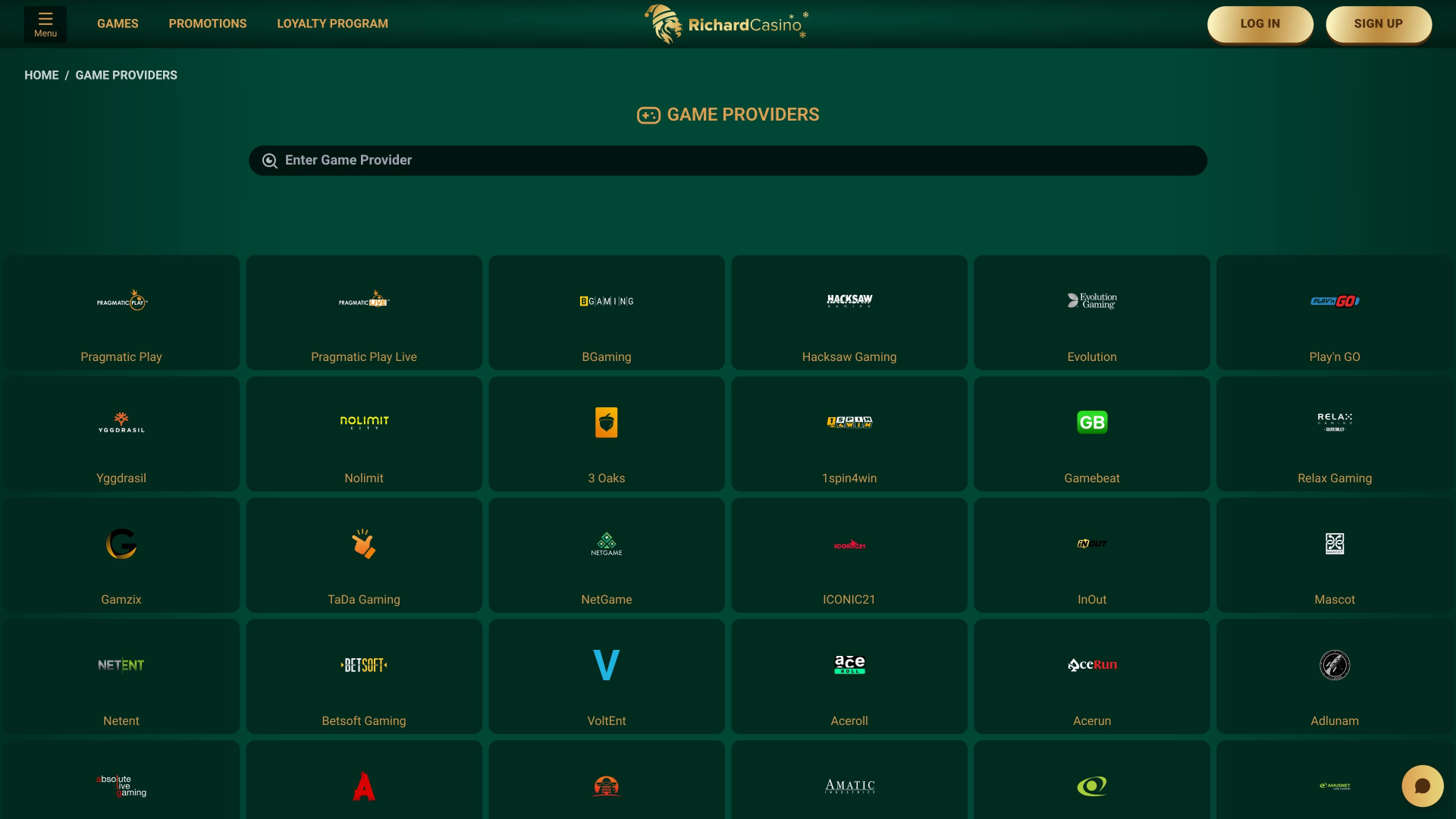Select the Pragmatic Play provider logo

point(121,300)
